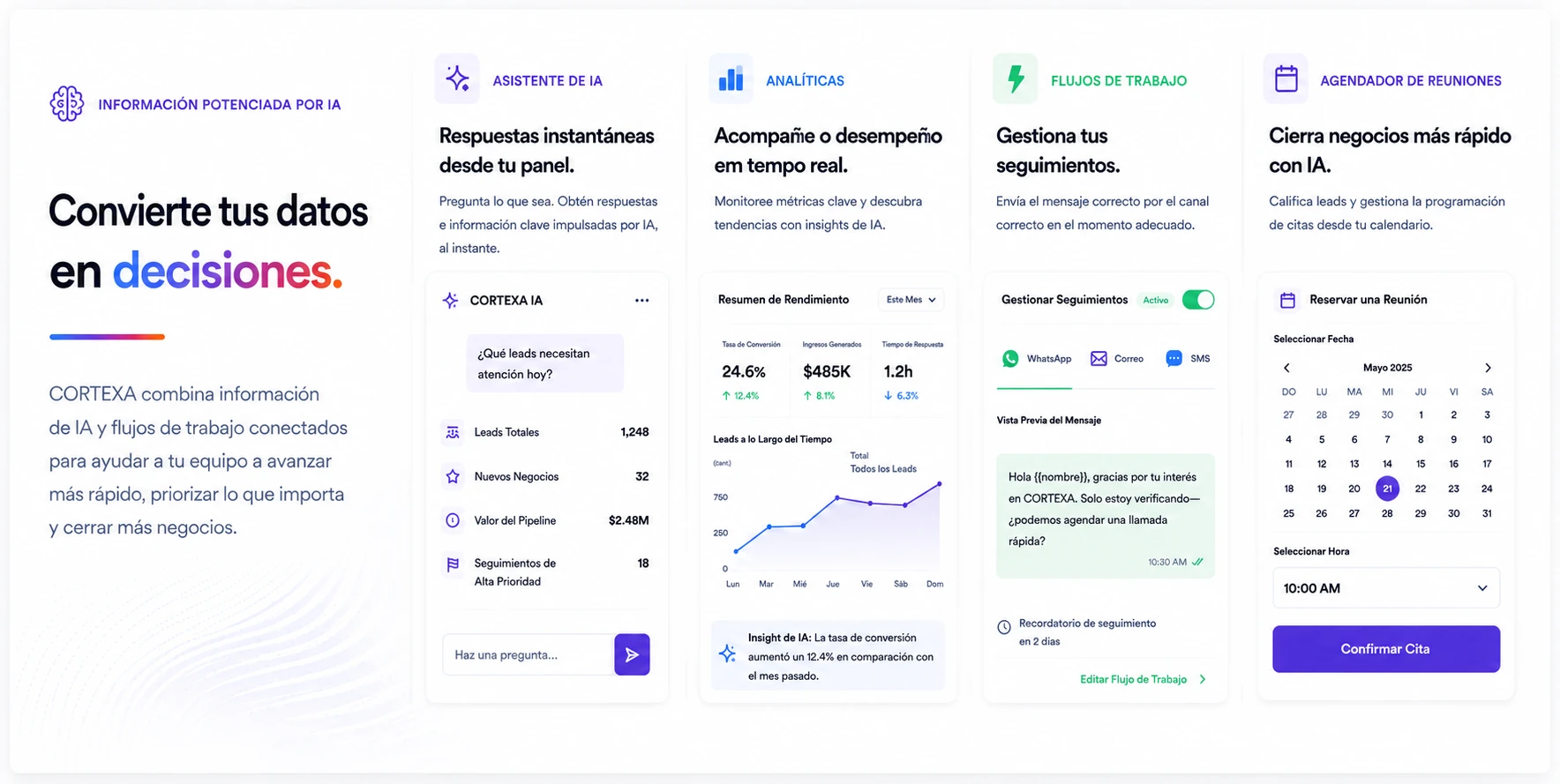Click the sparkle icon for Asistente de IA
This screenshot has width=1560, height=784.
click(457, 78)
